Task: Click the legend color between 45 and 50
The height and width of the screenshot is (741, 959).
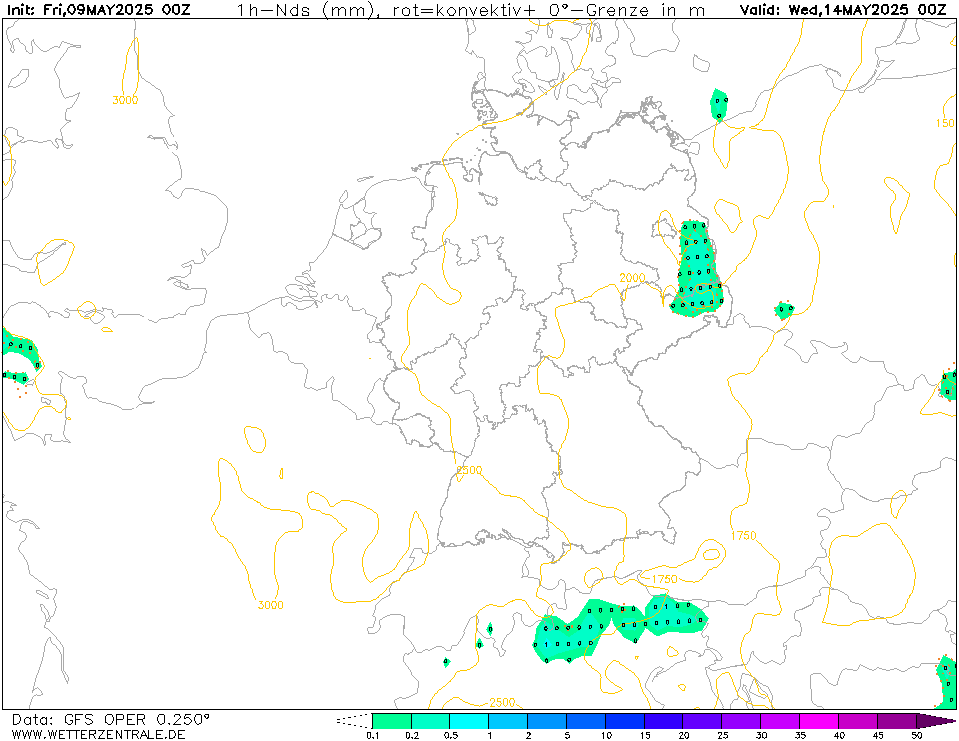Action: coord(897,721)
